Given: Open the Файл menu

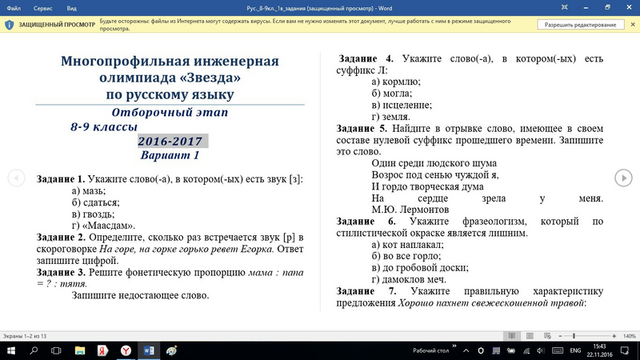Looking at the screenshot, I should tap(14, 8).
